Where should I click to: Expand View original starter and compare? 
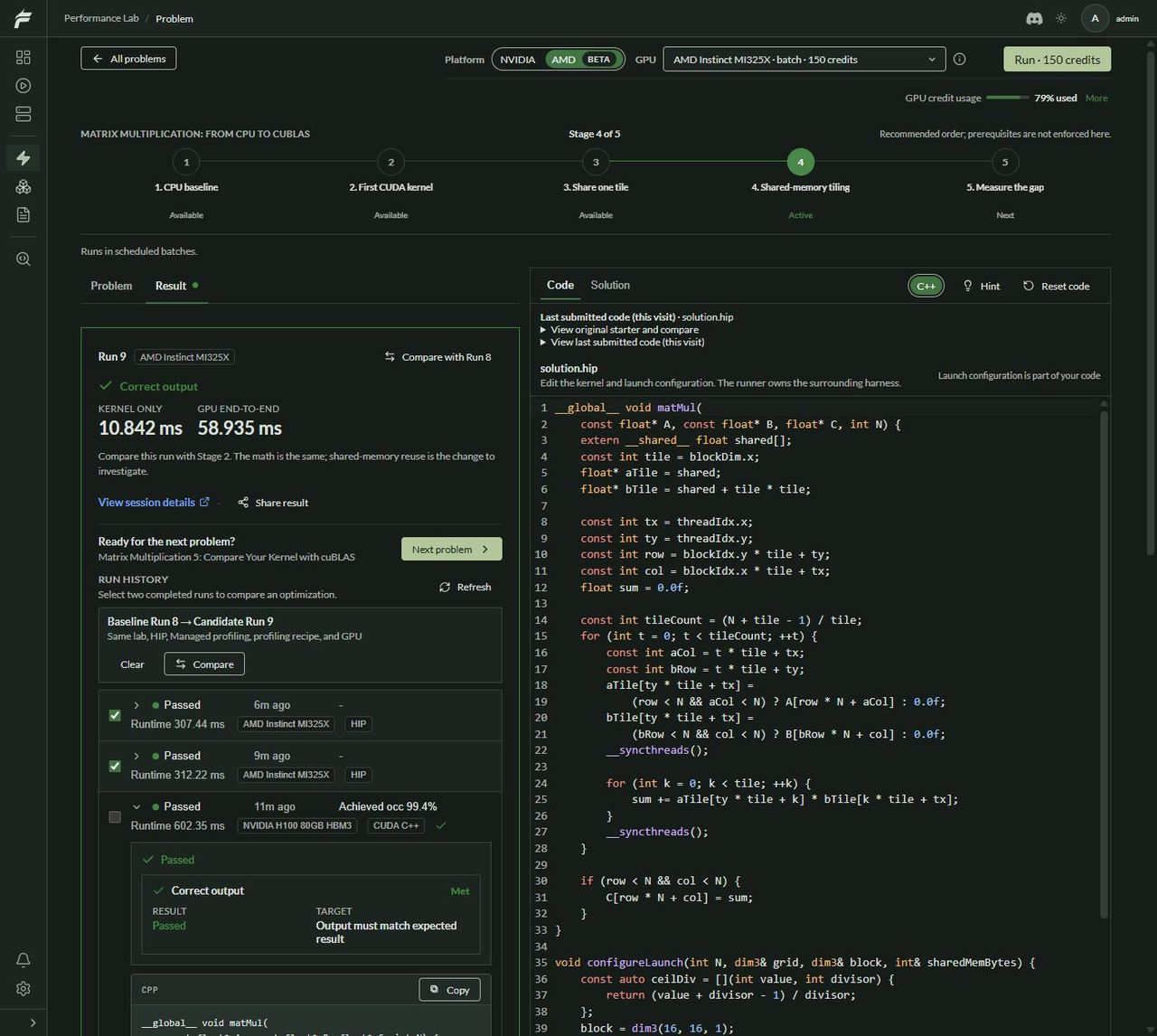pos(619,330)
